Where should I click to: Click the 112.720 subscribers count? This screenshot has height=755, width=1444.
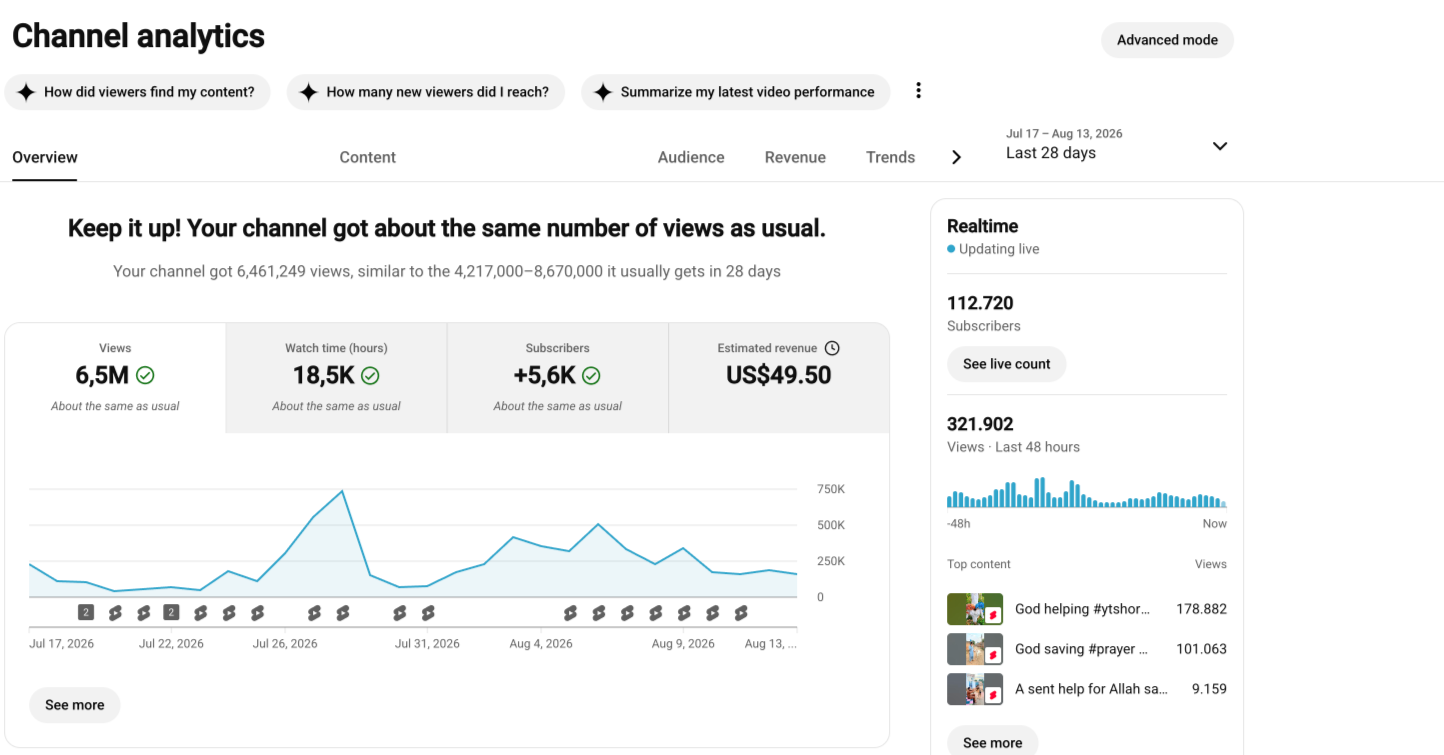coord(980,303)
